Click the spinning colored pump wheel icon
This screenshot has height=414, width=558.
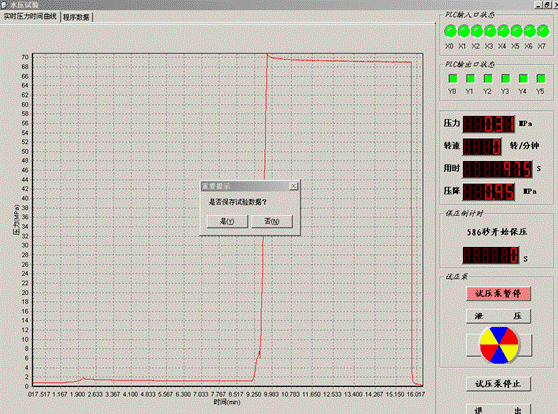point(499,345)
